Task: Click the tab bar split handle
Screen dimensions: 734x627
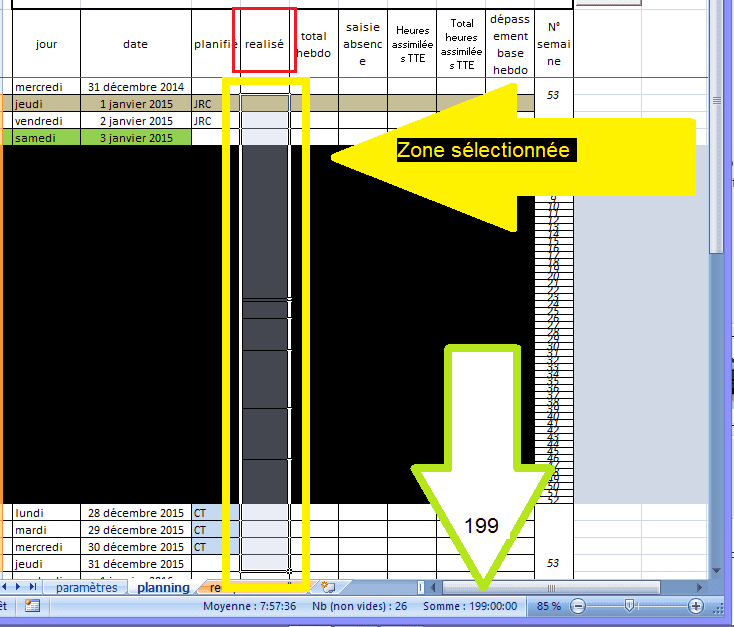Action: tap(420, 587)
